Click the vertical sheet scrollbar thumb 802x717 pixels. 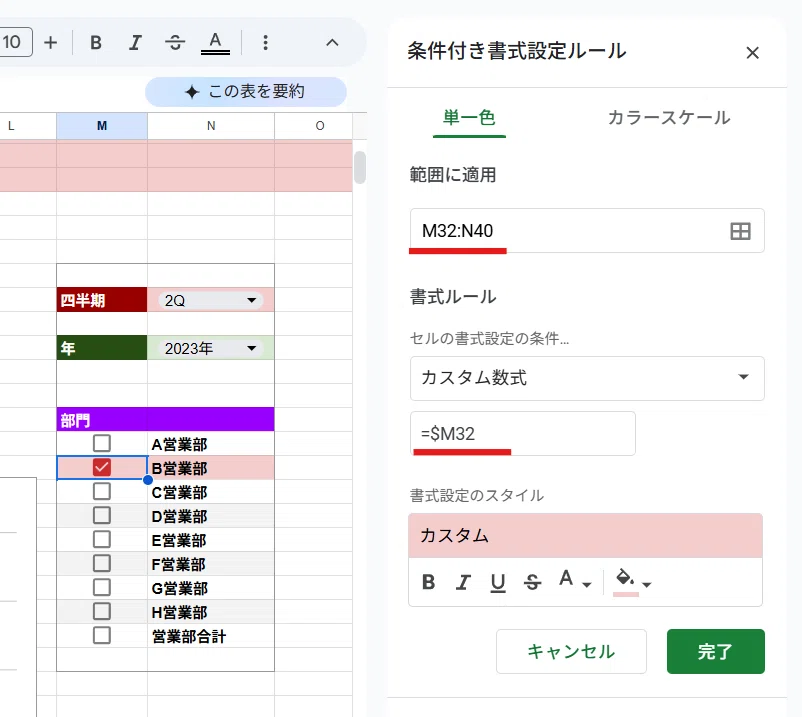(360, 167)
